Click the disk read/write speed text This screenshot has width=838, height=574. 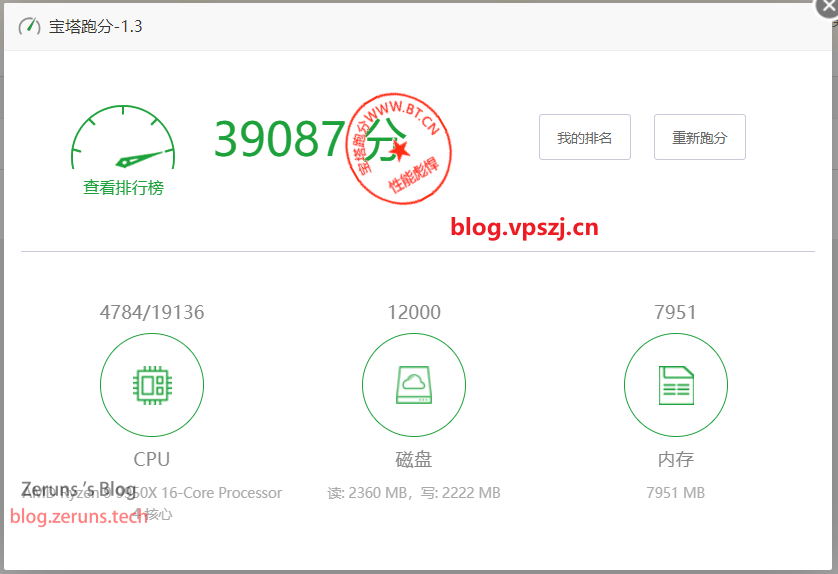(413, 492)
